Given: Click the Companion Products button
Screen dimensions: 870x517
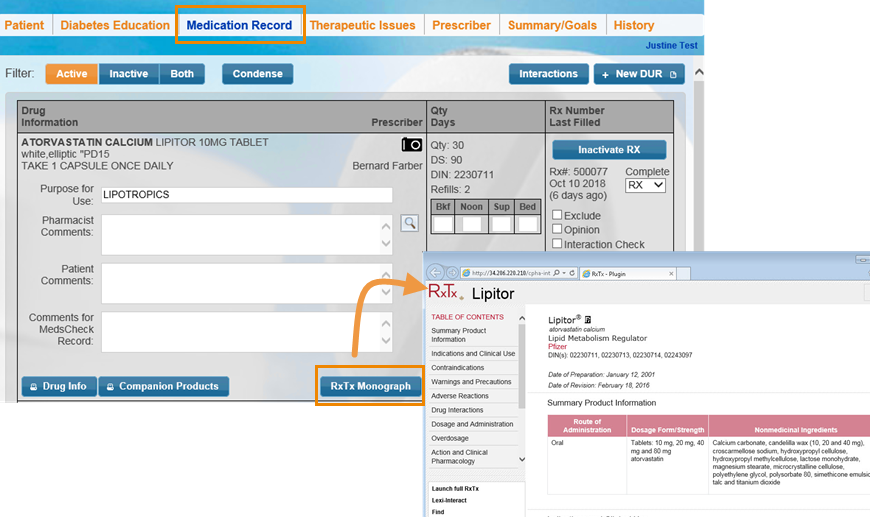Looking at the screenshot, I should tap(164, 386).
